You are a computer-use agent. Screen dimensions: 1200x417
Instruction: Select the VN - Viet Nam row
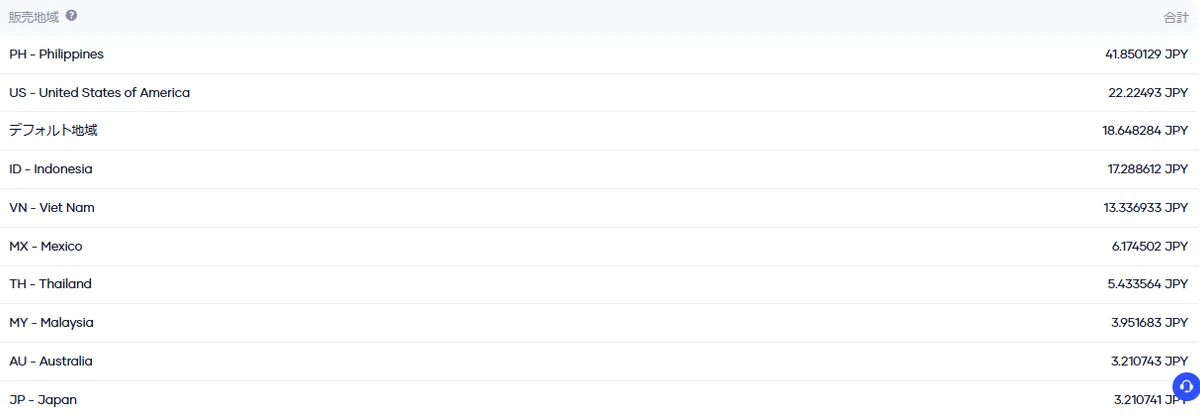click(x=600, y=207)
